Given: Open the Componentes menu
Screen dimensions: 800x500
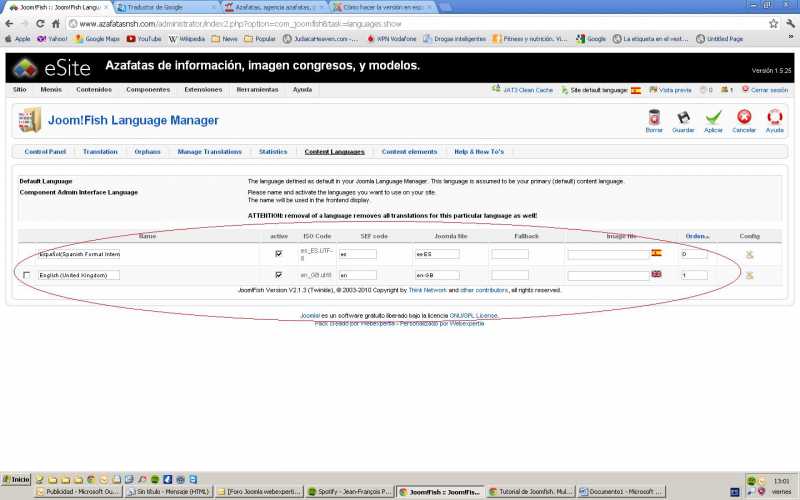Looking at the screenshot, I should [x=148, y=90].
